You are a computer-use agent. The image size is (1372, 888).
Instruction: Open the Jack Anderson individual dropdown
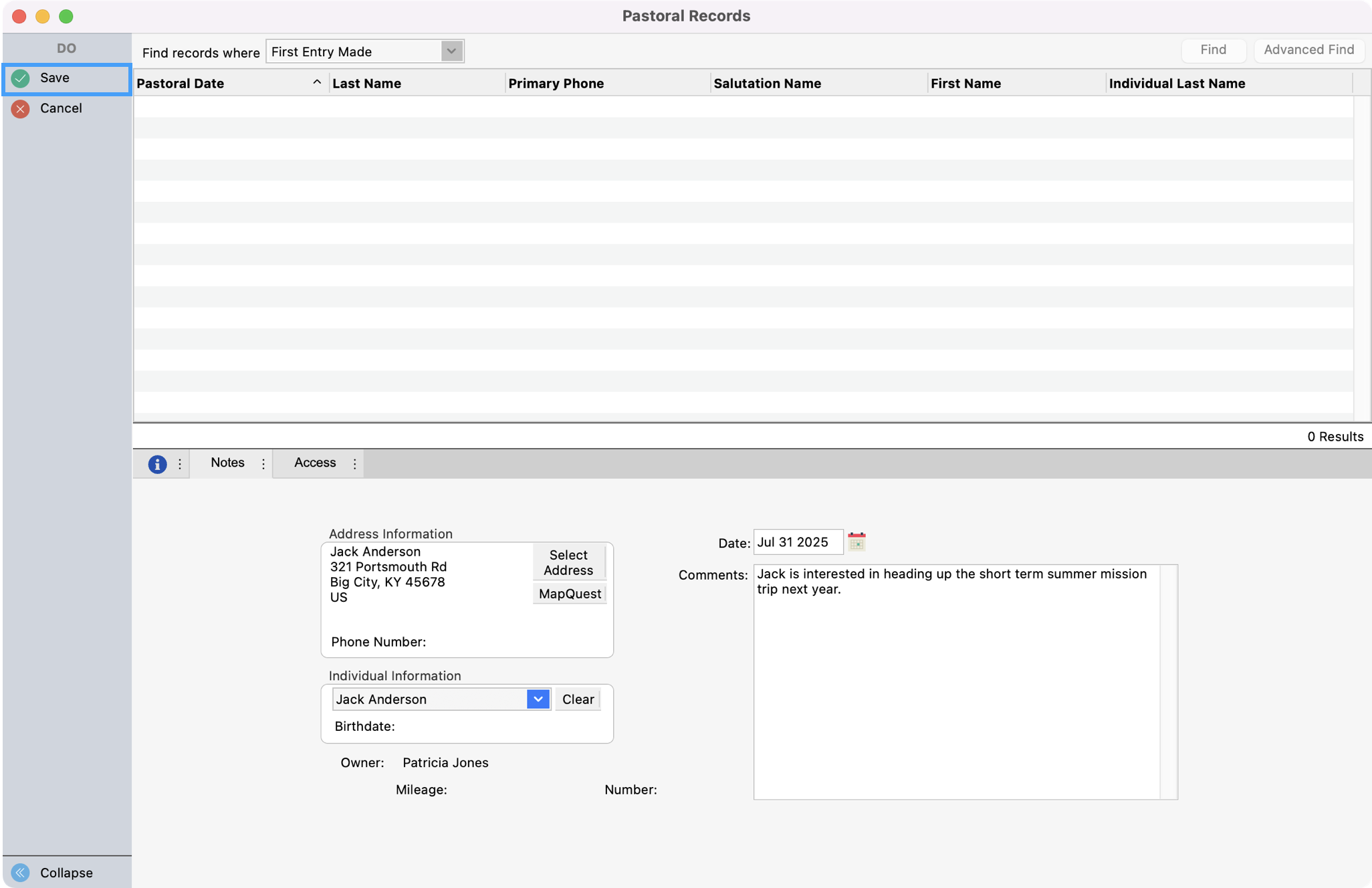pos(538,699)
